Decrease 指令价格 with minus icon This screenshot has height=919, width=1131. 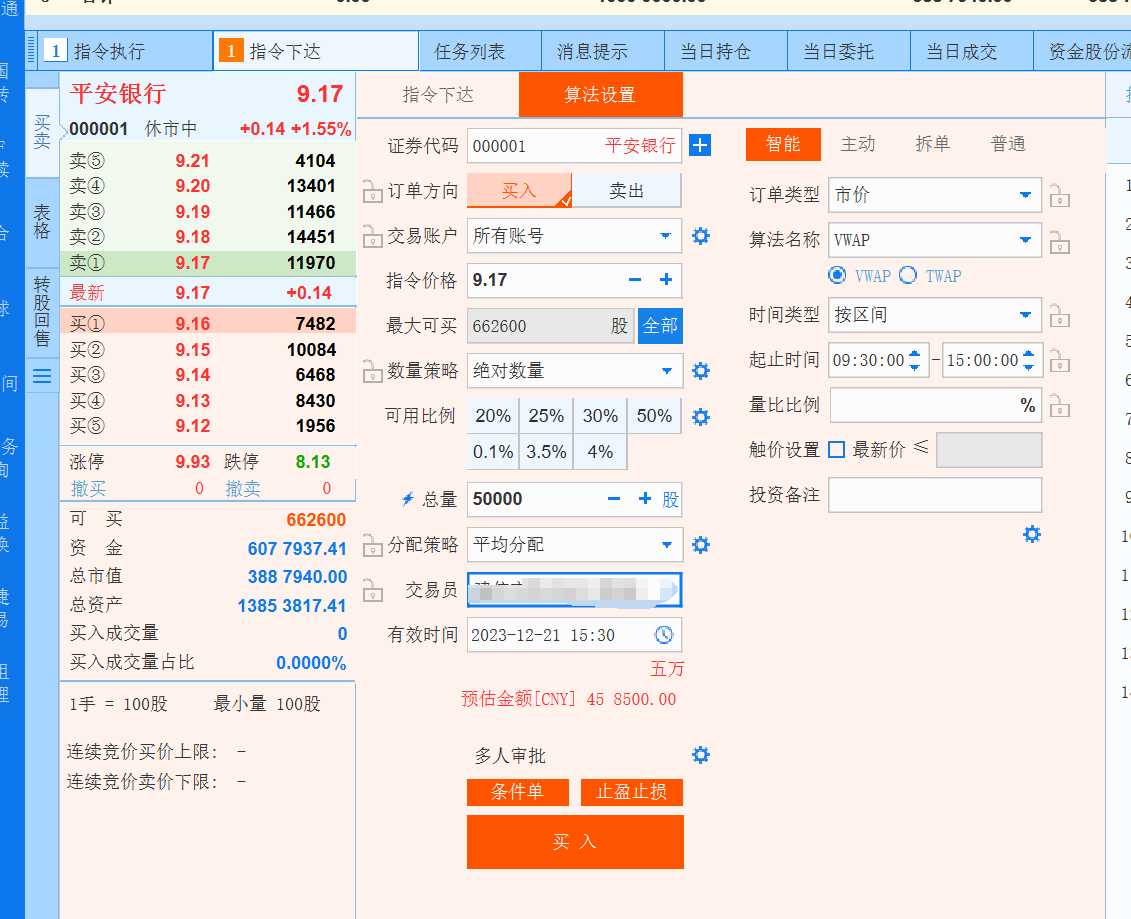tap(635, 280)
